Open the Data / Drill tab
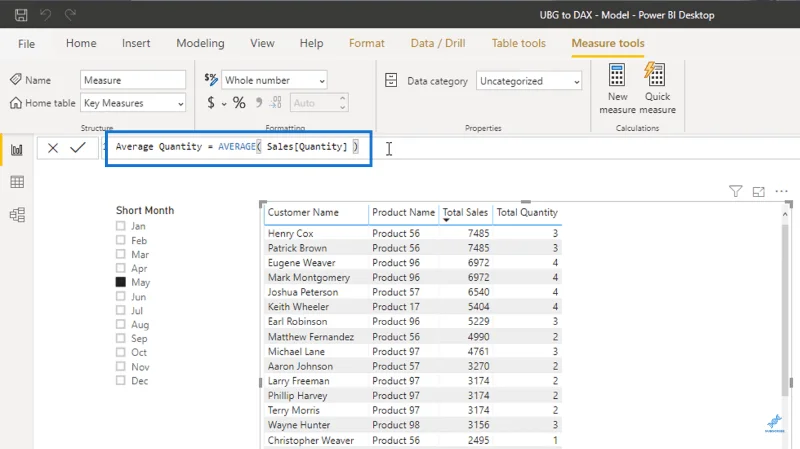This screenshot has height=449, width=800. (x=438, y=43)
